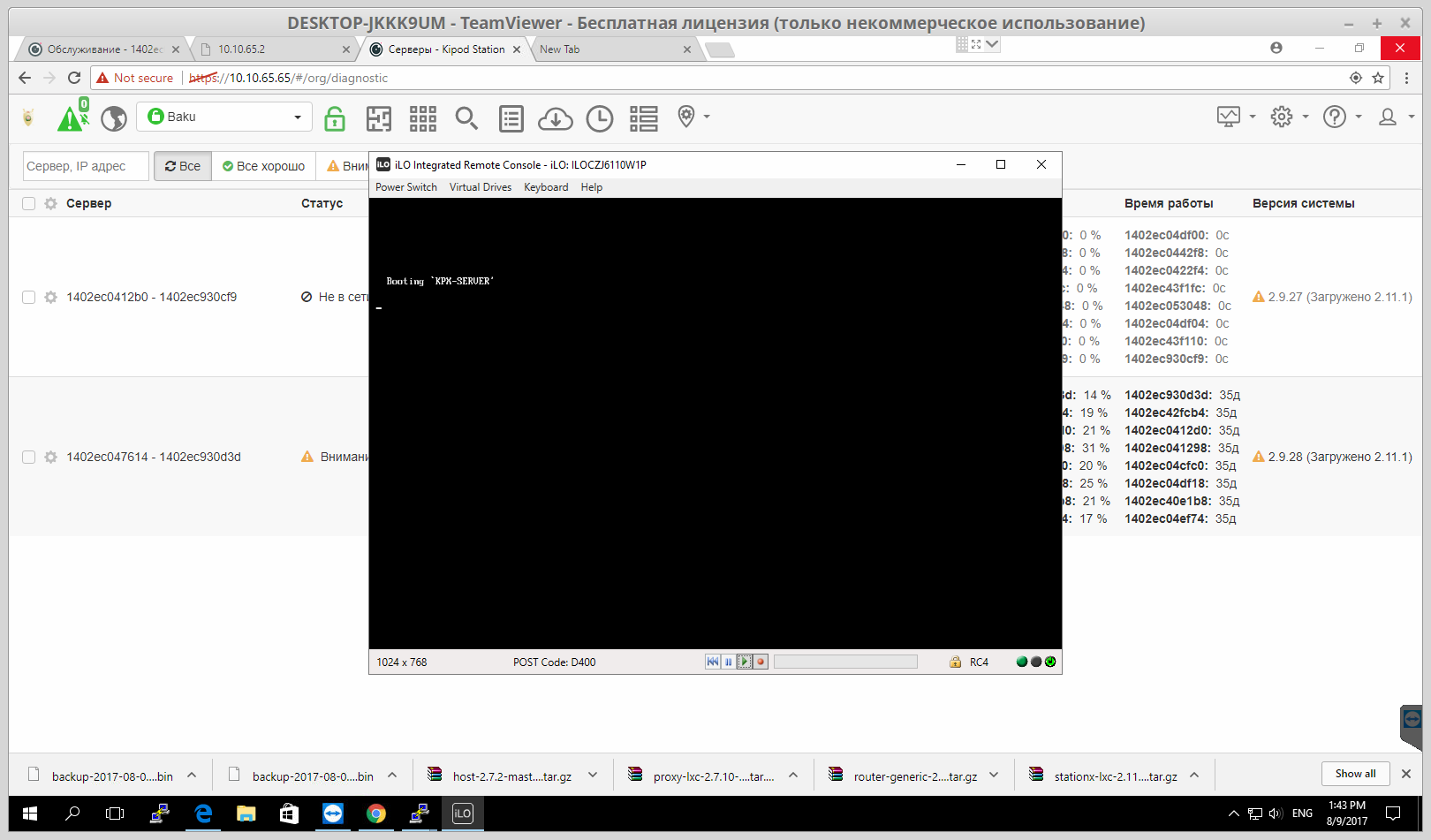The height and width of the screenshot is (840, 1431).
Task: Open Keyboard menu in iLO console
Action: pyautogui.click(x=546, y=187)
